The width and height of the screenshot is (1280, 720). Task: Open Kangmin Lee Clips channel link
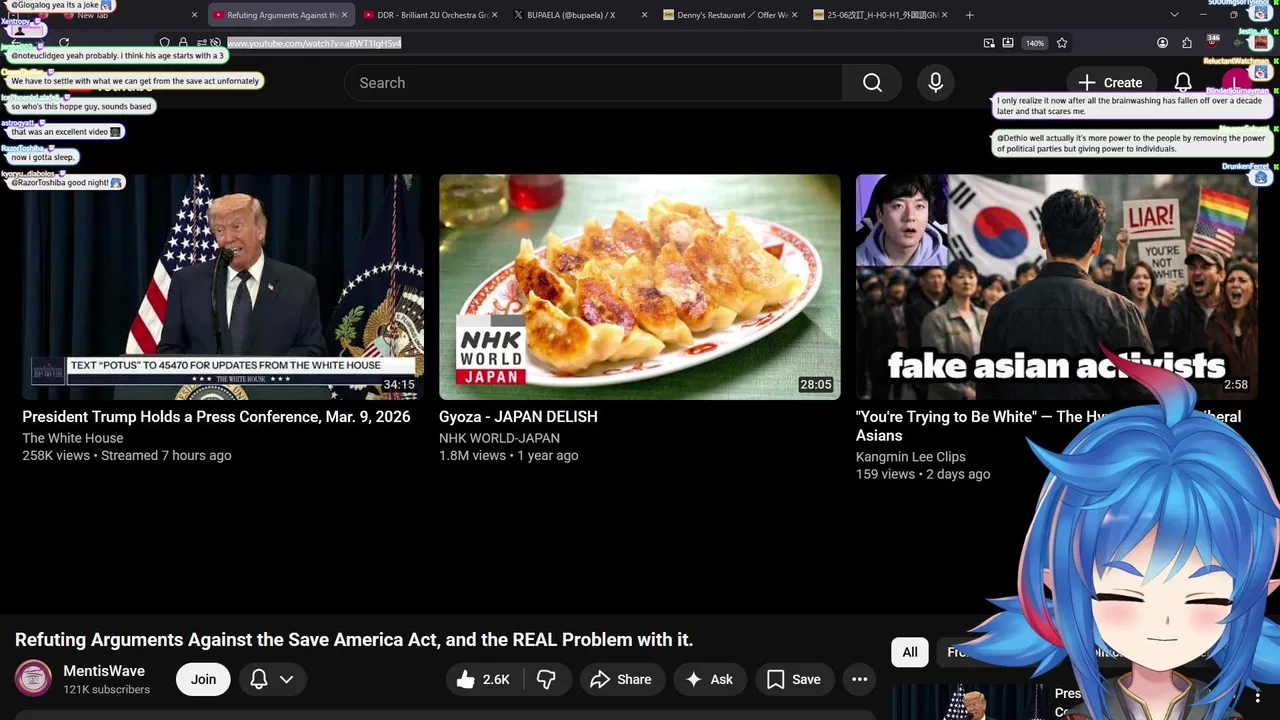(x=911, y=457)
